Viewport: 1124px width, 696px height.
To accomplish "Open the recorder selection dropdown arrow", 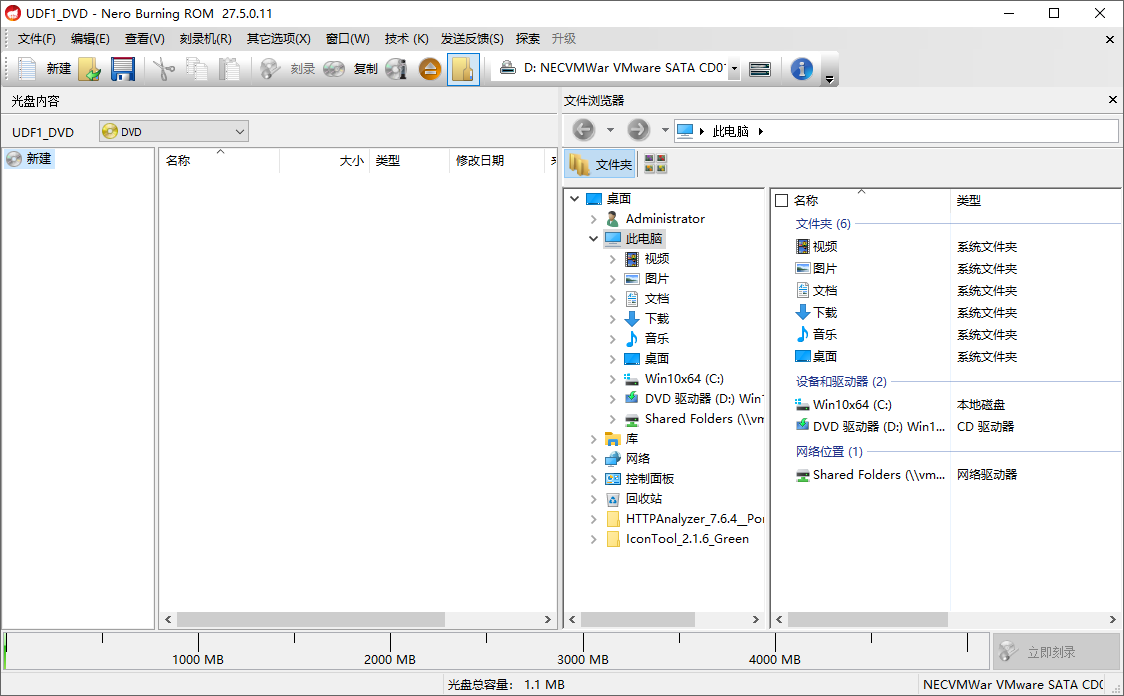I will 734,69.
